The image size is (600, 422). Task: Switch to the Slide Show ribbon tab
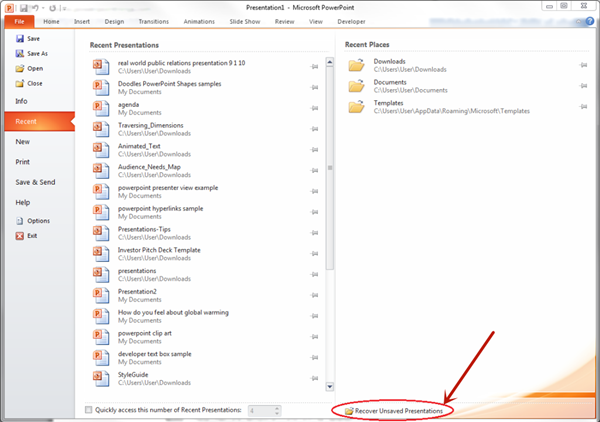click(x=245, y=22)
